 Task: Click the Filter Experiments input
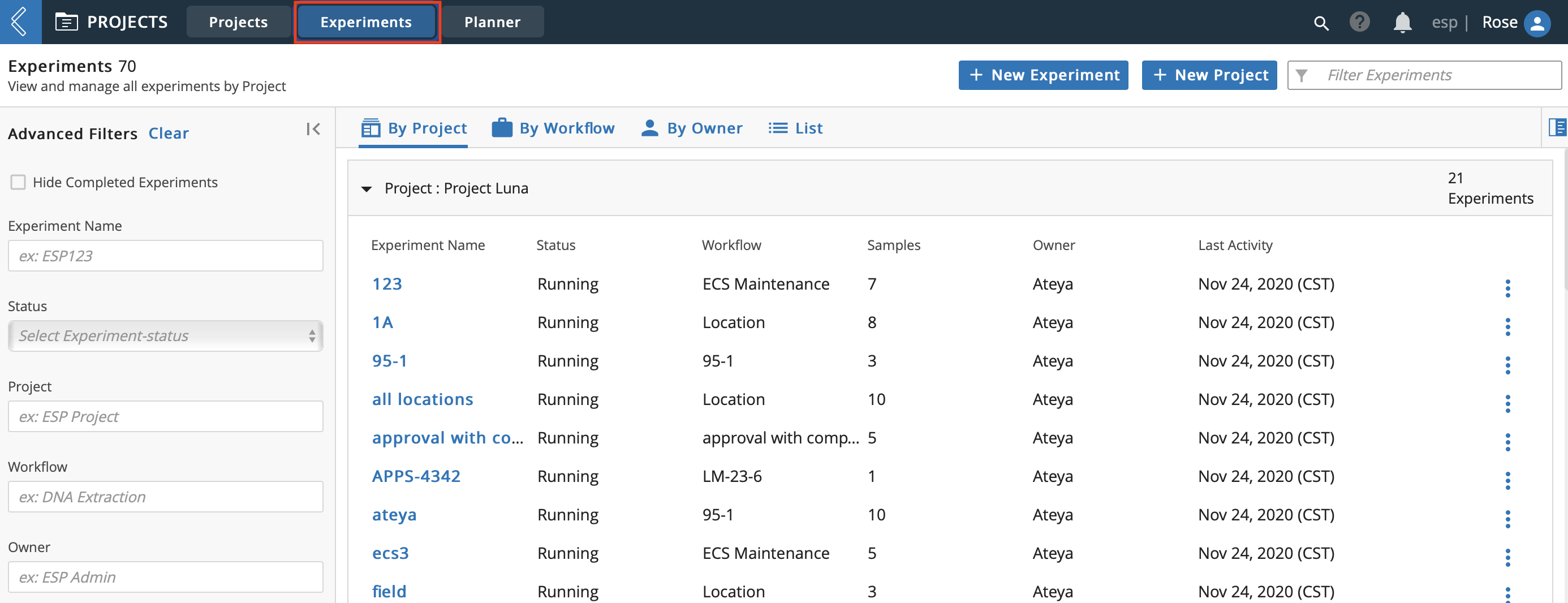click(x=1424, y=75)
